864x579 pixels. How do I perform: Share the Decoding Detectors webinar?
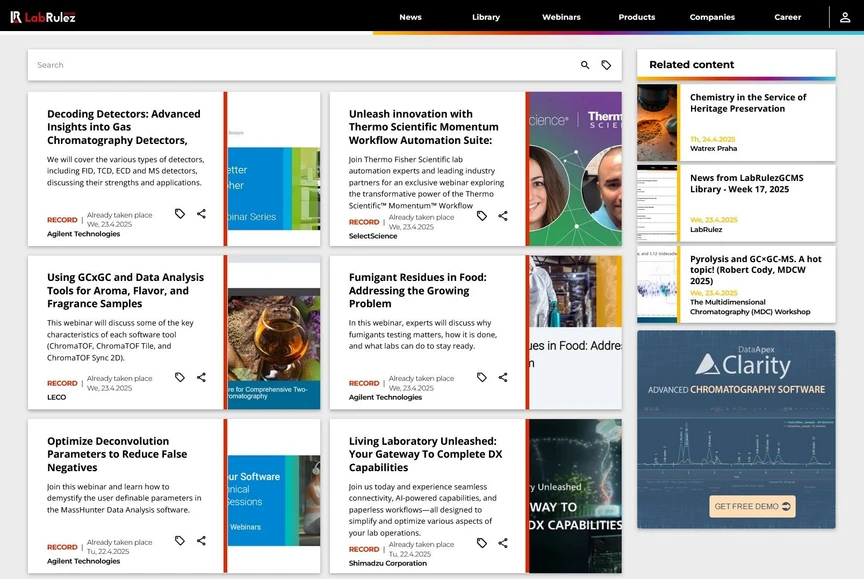(x=201, y=214)
